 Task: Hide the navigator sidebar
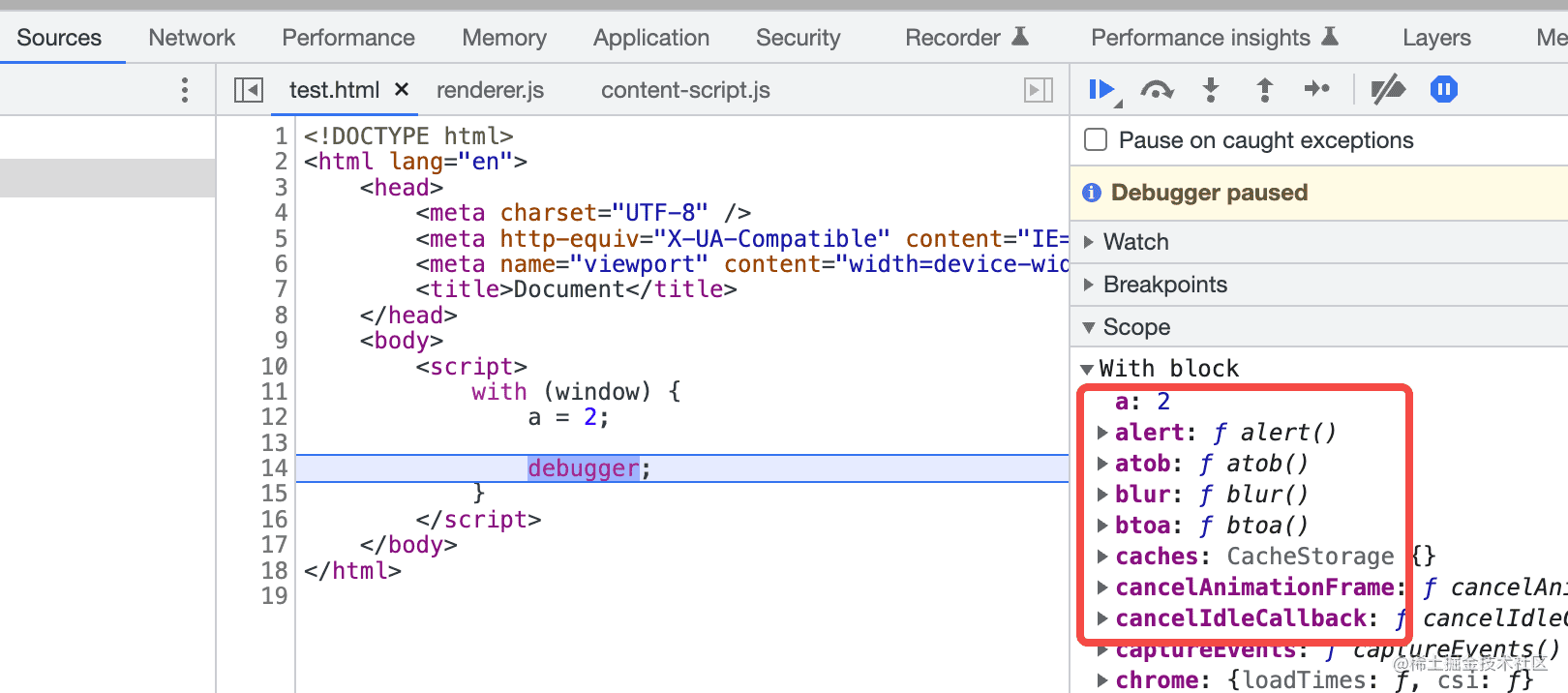(x=249, y=90)
